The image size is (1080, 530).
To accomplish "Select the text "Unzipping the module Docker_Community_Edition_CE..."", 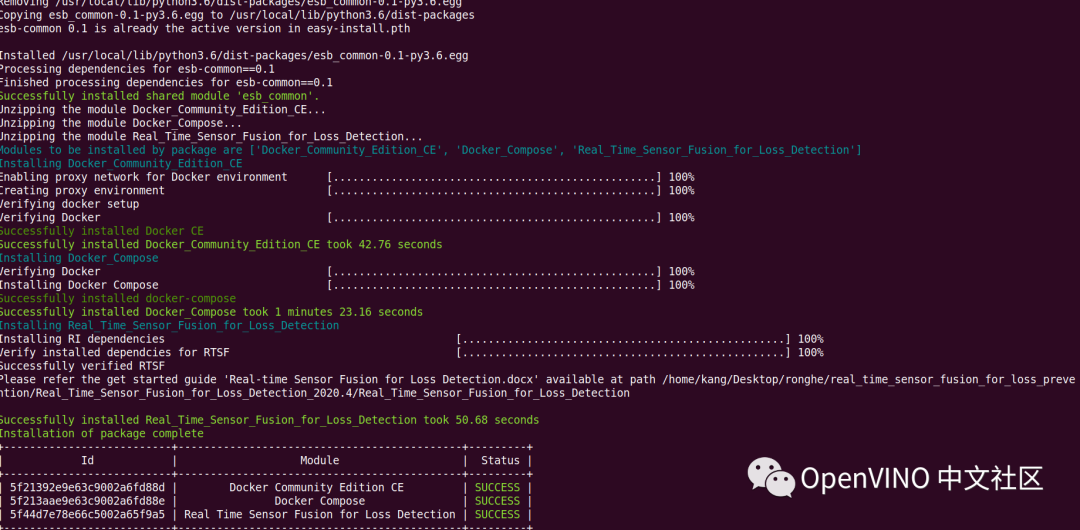I will point(163,110).
